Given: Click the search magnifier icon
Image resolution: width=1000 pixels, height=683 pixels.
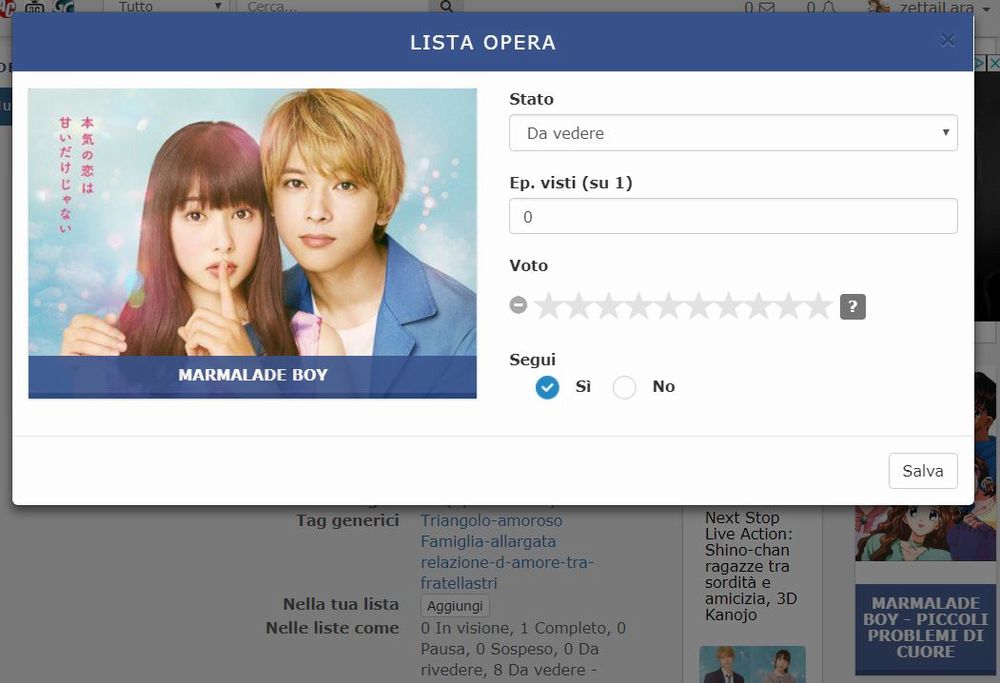Looking at the screenshot, I should click(x=446, y=6).
